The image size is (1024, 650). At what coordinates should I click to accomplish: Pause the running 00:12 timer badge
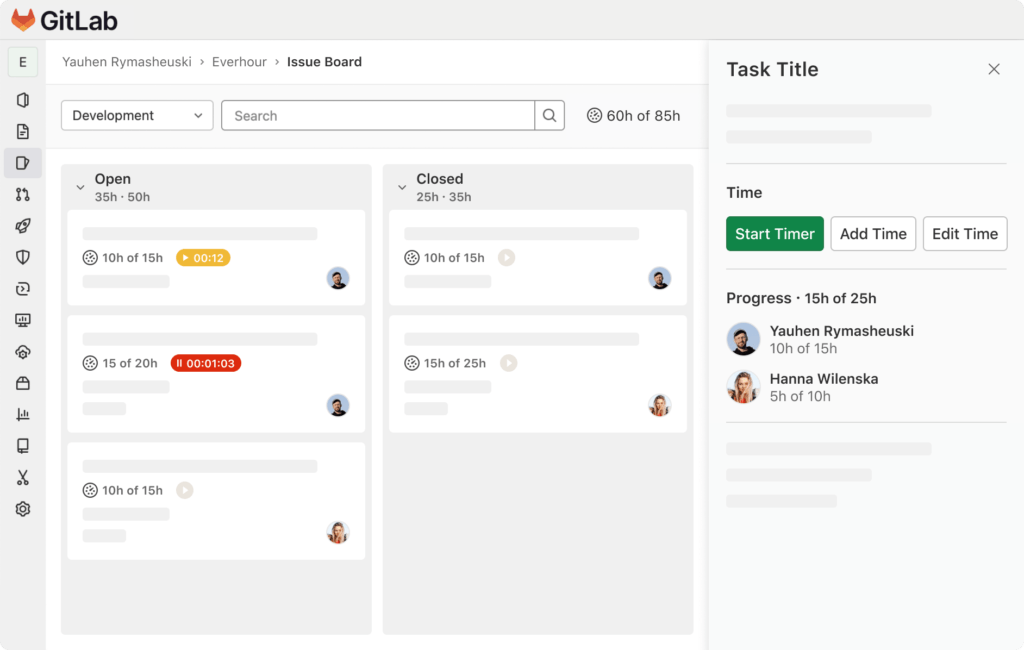[203, 257]
